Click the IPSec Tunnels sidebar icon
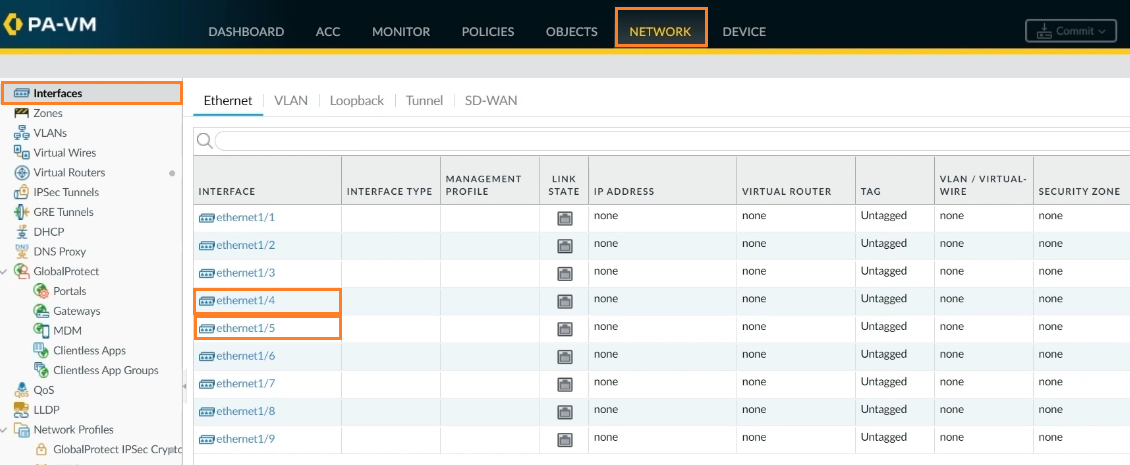Viewport: 1130px width, 465px height. 22,192
